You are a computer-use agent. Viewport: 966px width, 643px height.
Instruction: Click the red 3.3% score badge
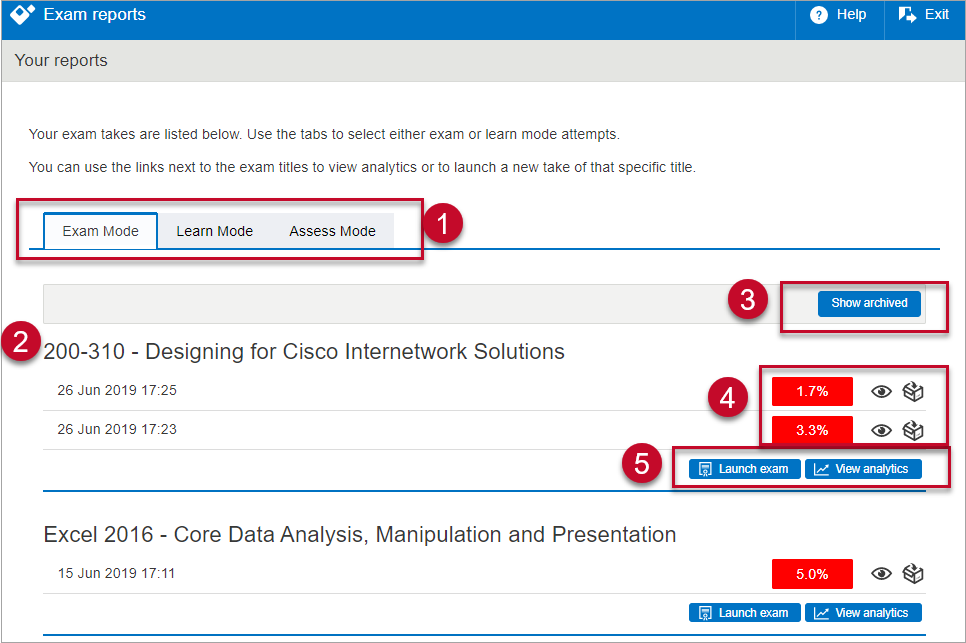click(812, 430)
